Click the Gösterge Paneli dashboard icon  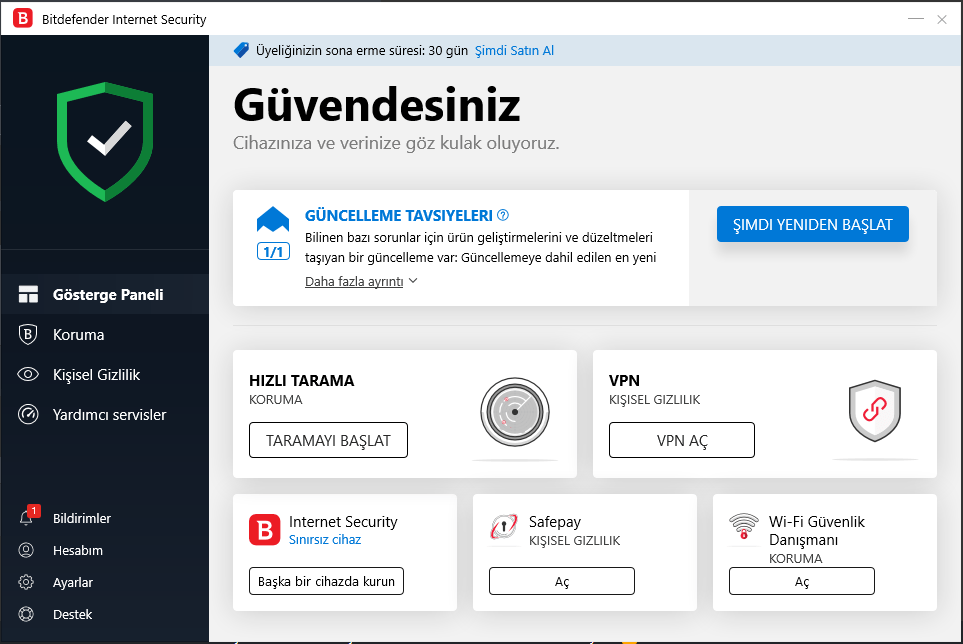tap(28, 294)
